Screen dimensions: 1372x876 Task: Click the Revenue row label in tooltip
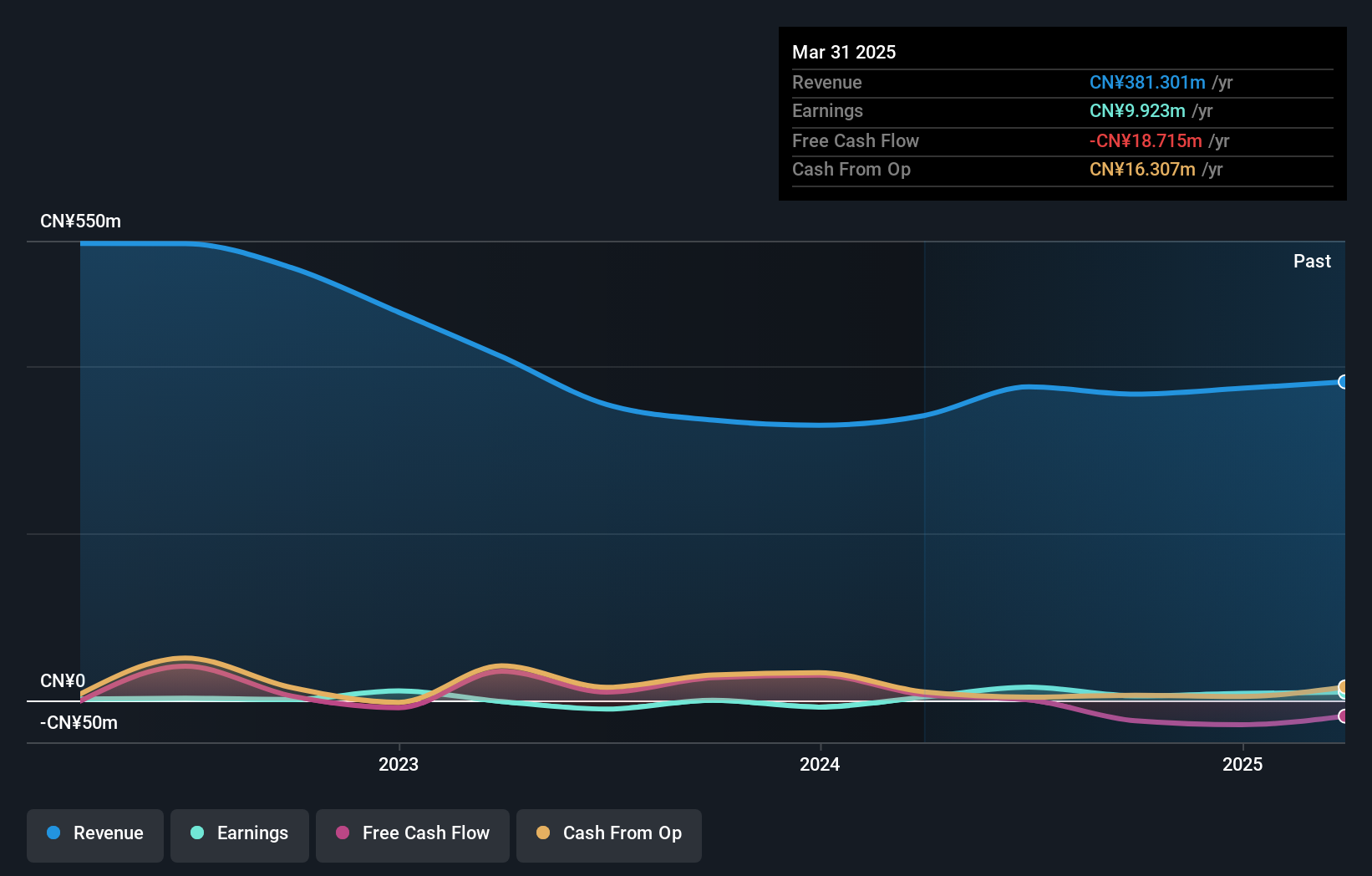(827, 83)
